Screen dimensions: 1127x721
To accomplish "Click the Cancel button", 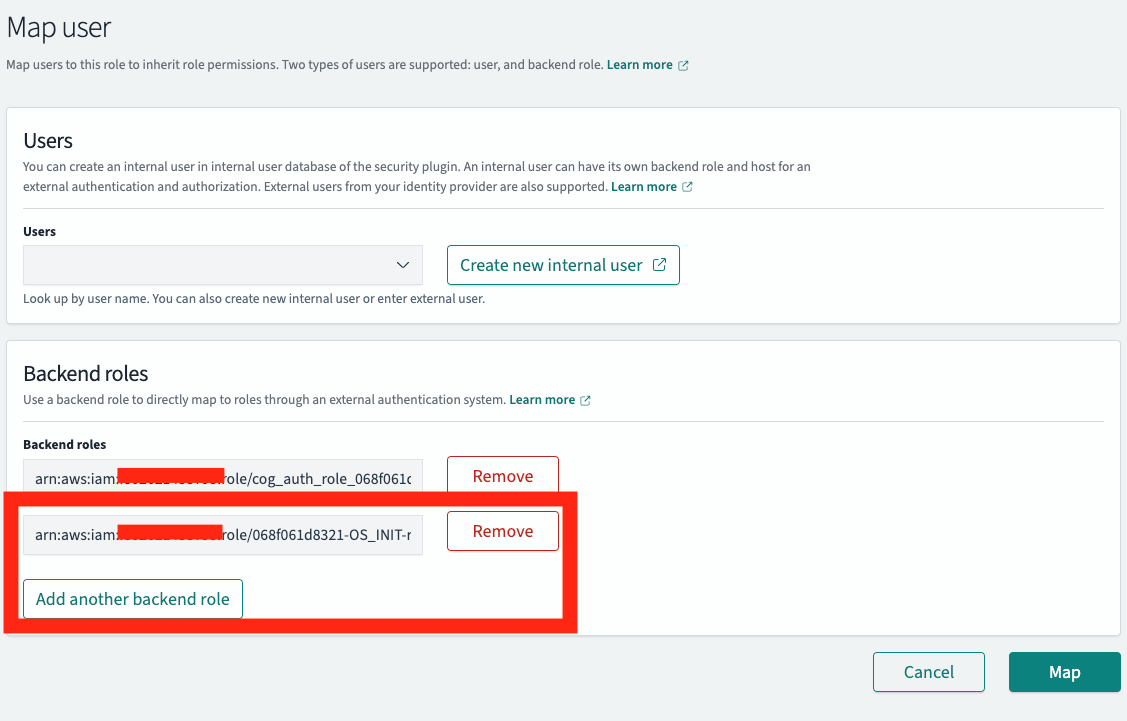I will click(928, 672).
